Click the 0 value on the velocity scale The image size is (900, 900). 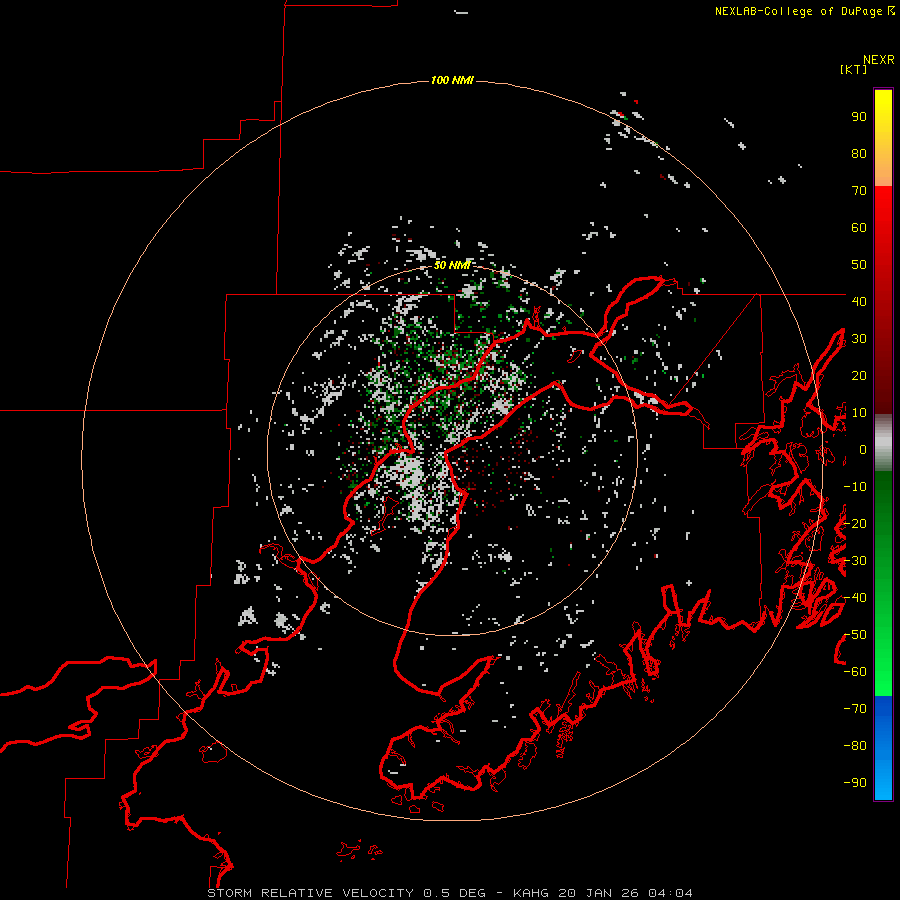[x=863, y=449]
